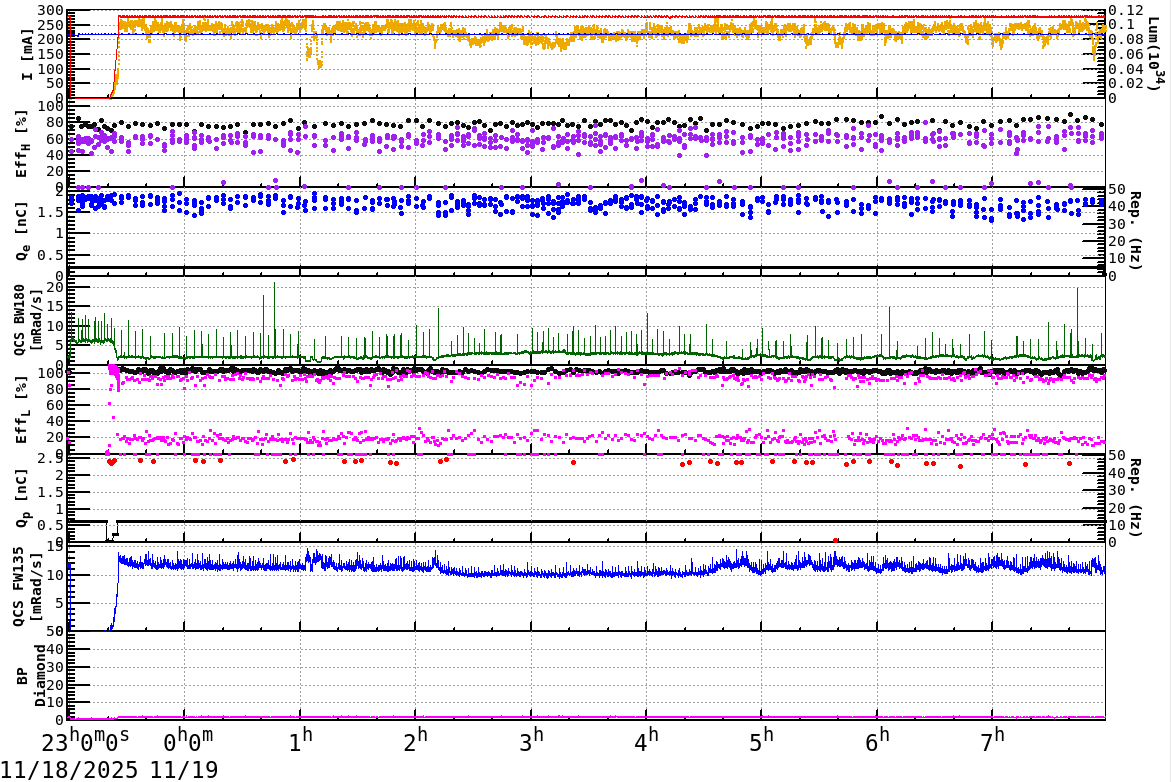The width and height of the screenshot is (1172, 782).
Task: Click the blue rising edge in QCS FW135 plot
Action: (115, 592)
